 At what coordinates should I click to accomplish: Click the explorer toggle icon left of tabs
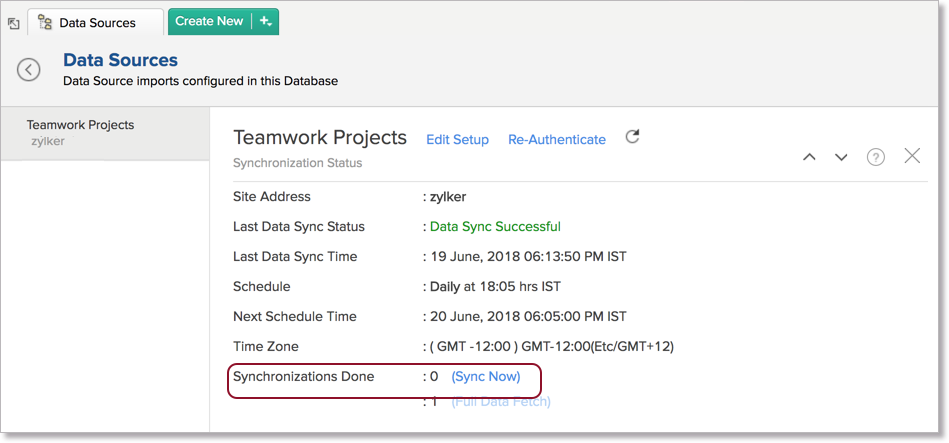(x=13, y=24)
